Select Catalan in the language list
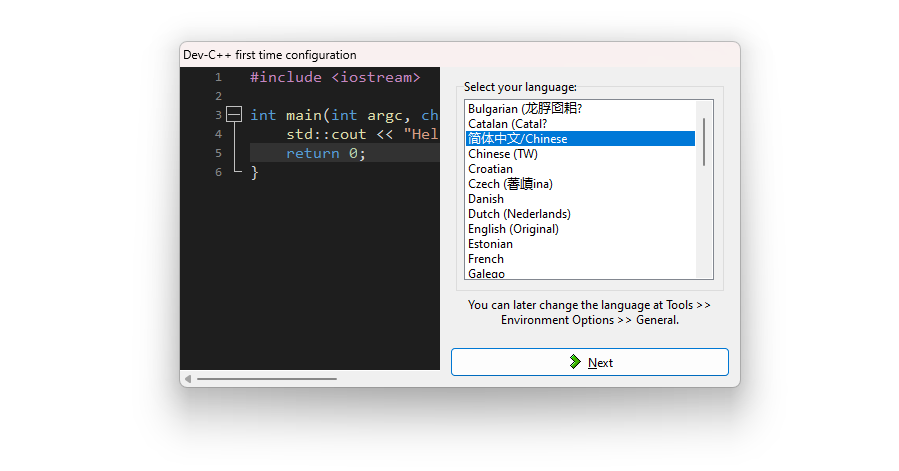Screen dimensions: 899x471 point(580,124)
